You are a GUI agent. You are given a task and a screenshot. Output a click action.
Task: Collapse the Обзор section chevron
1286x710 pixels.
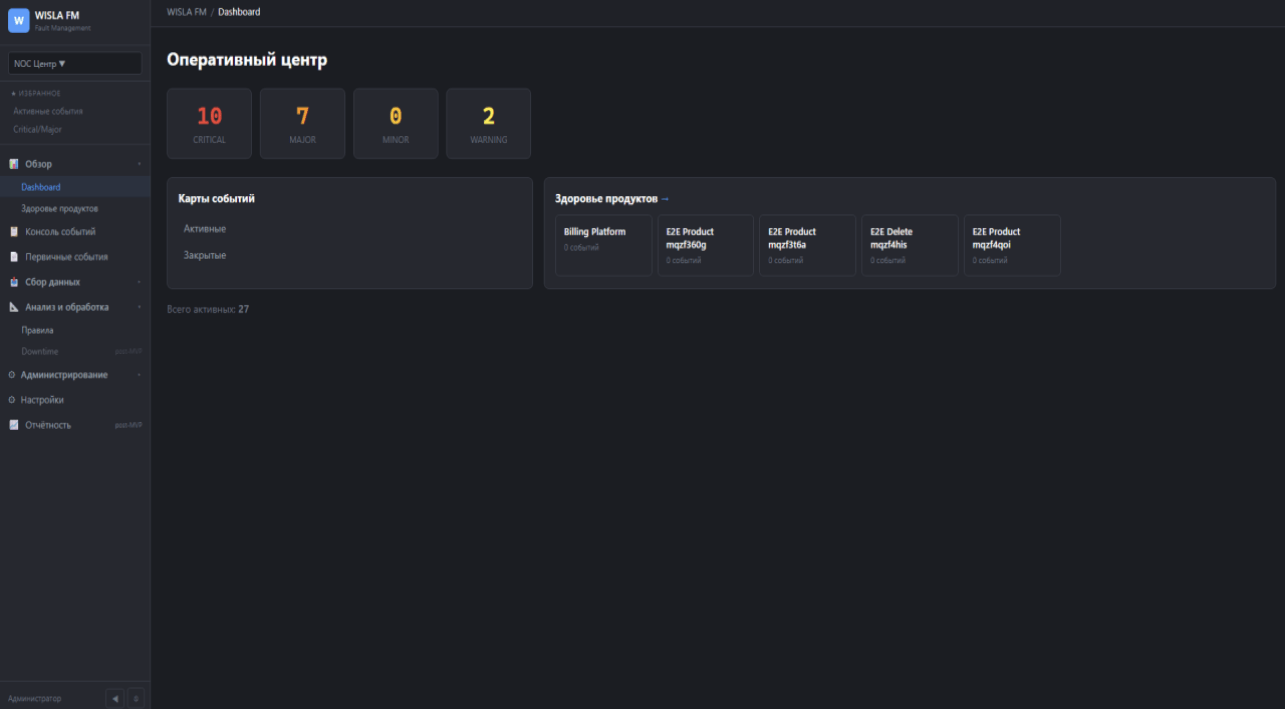pos(139,164)
